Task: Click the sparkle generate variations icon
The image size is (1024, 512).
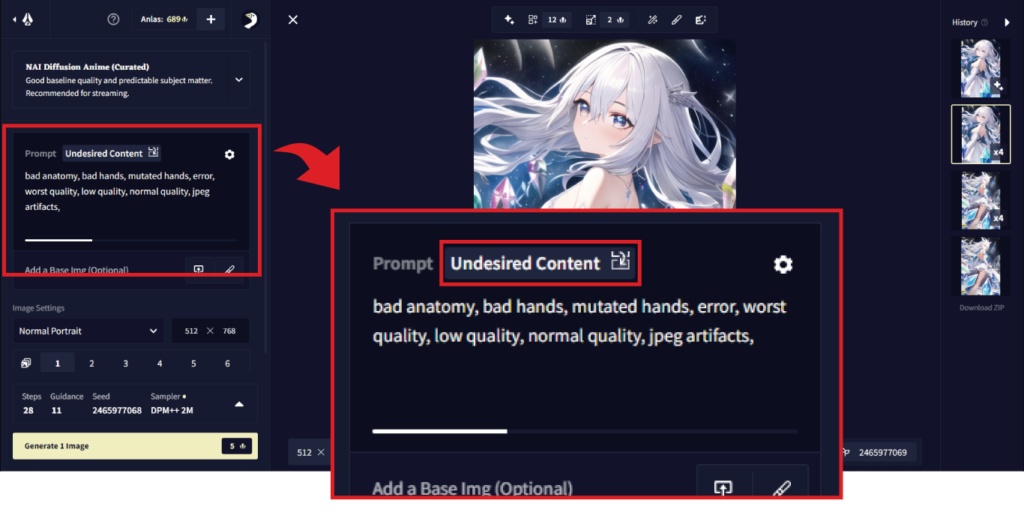Action: coord(509,20)
